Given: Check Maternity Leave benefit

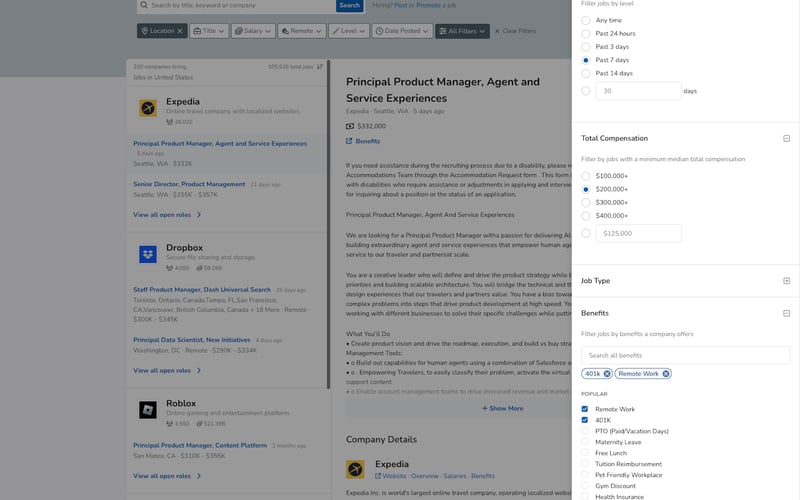Looking at the screenshot, I should (585, 442).
